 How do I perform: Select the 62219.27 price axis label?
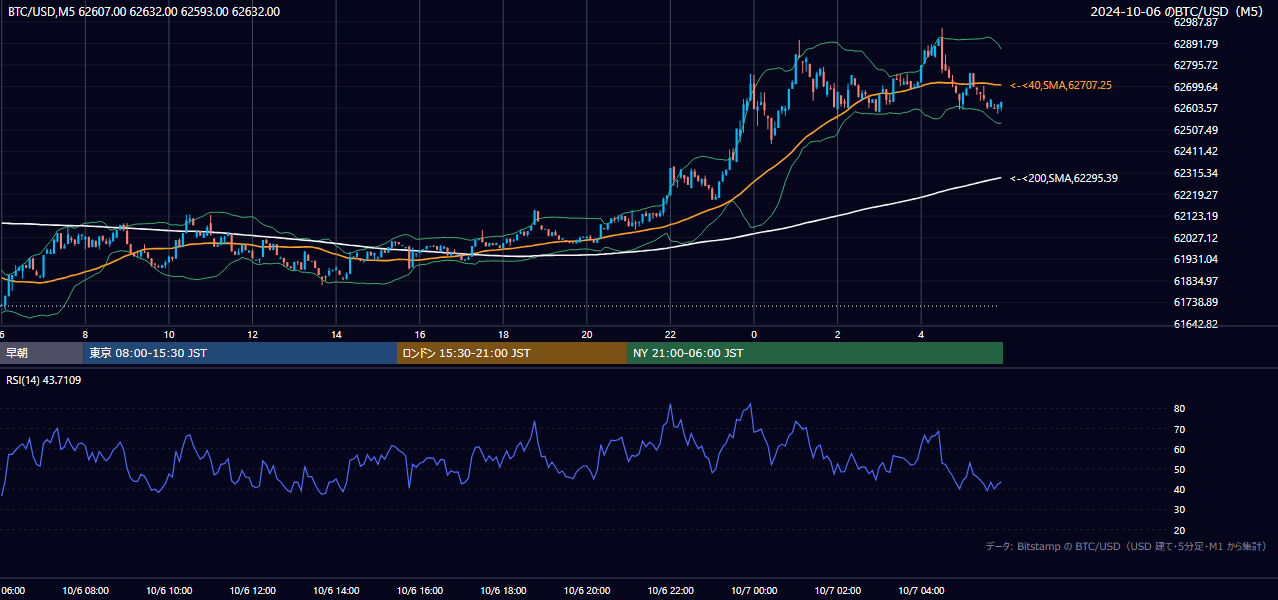pyautogui.click(x=1195, y=195)
